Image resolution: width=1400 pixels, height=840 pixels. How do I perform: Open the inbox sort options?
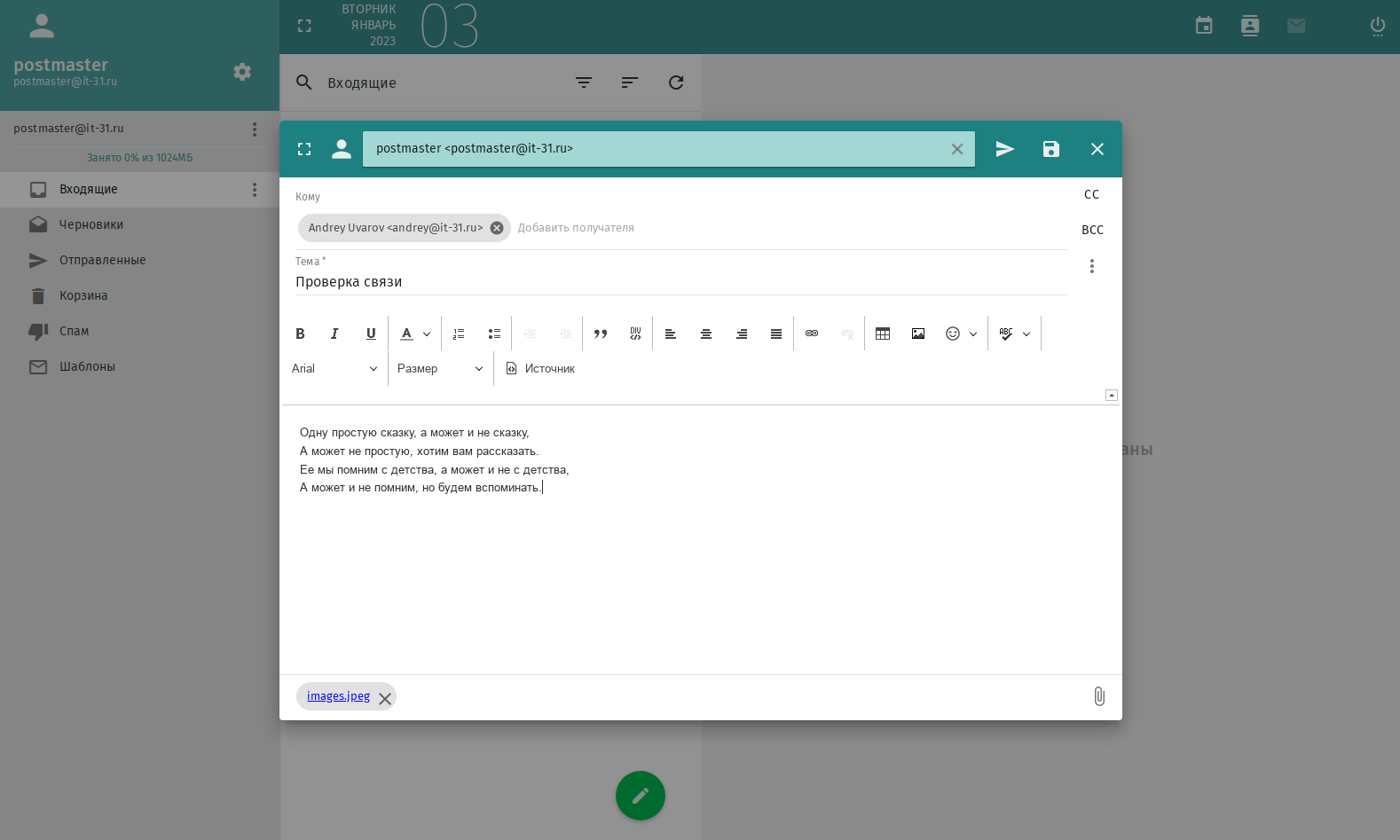tap(630, 82)
